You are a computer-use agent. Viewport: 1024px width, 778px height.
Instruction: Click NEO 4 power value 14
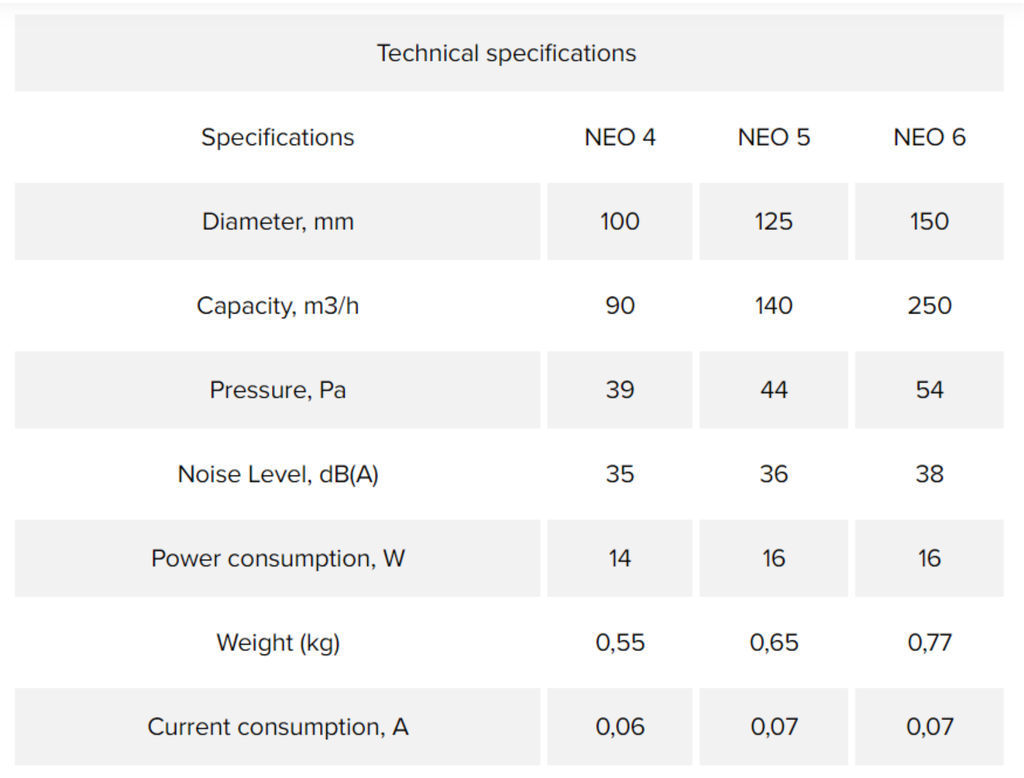(620, 559)
